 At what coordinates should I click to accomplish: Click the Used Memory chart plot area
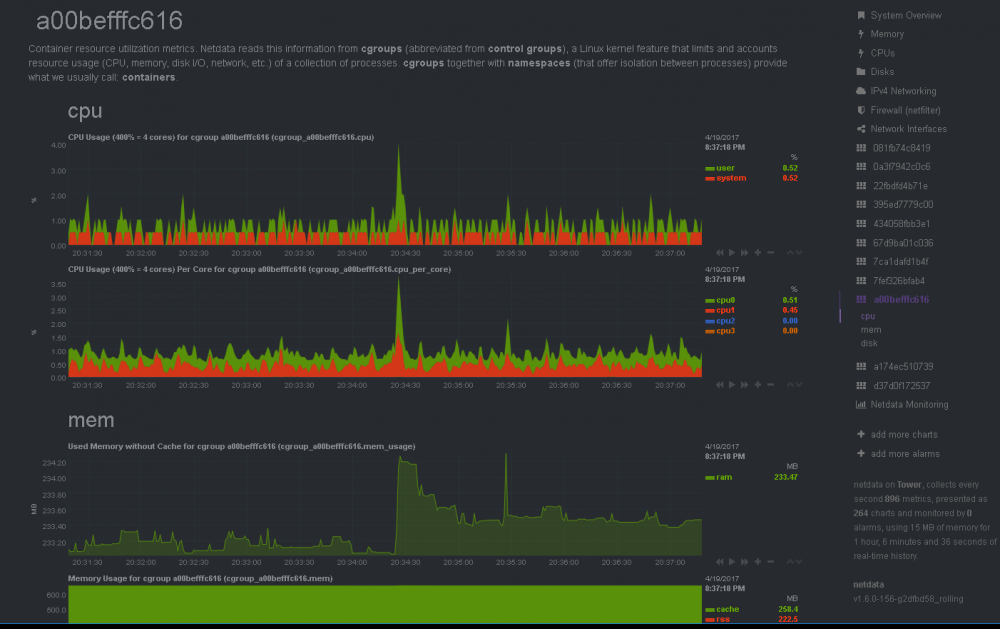[x=385, y=504]
